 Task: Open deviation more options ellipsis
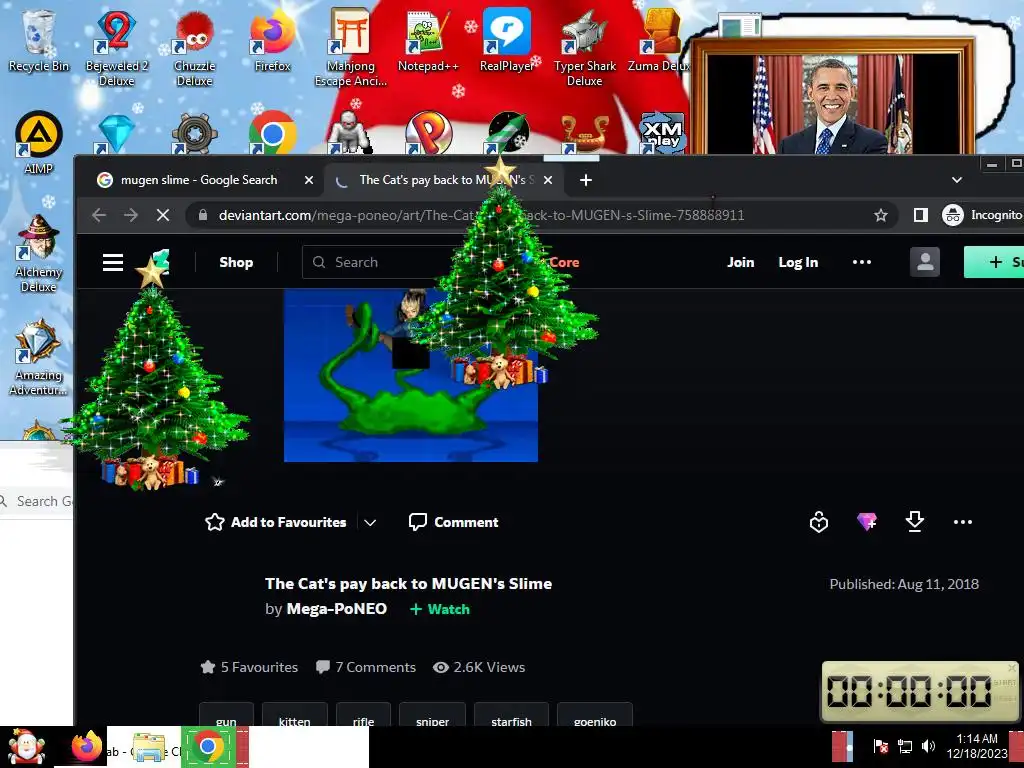[963, 522]
